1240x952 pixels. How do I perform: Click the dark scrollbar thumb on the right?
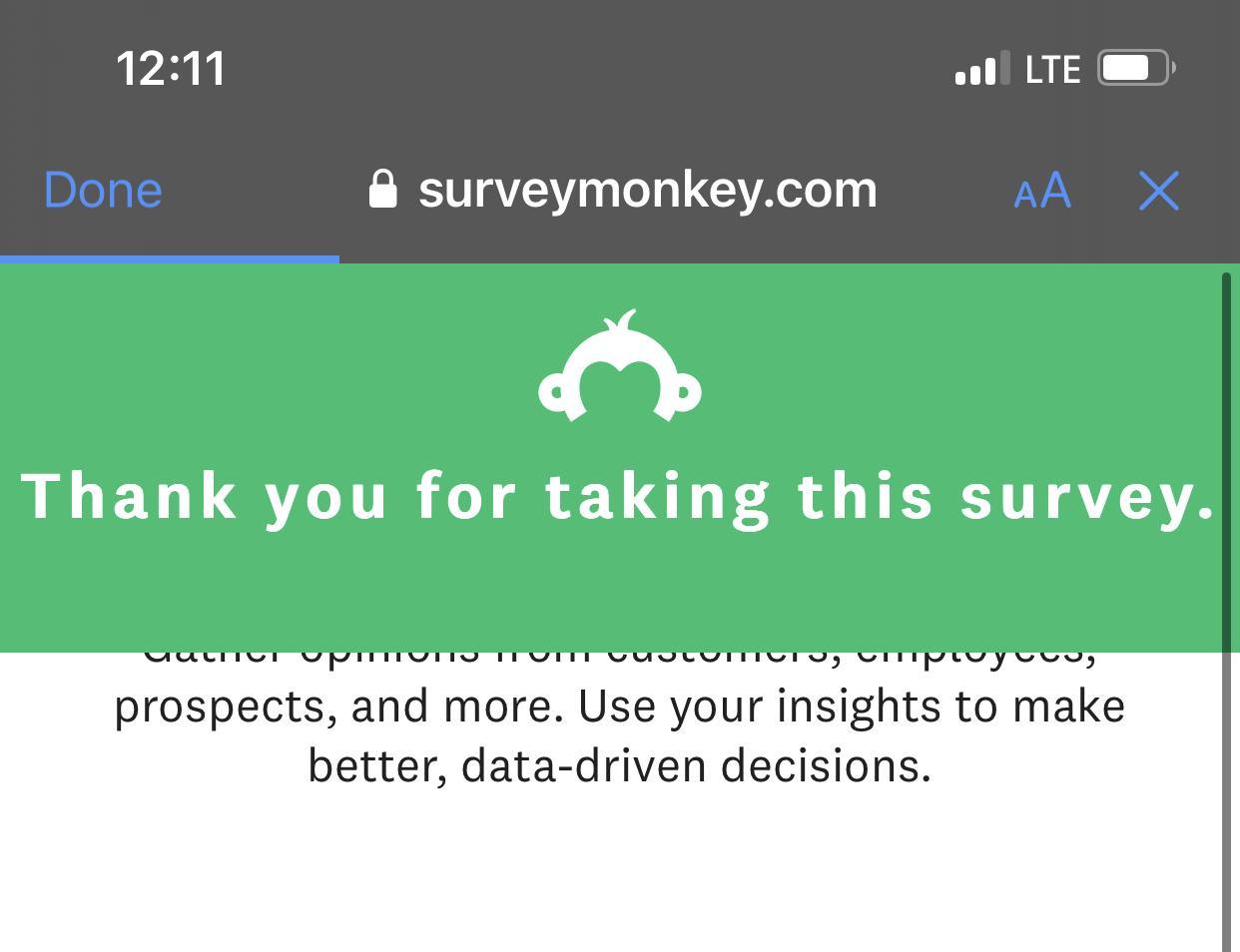[1227, 459]
